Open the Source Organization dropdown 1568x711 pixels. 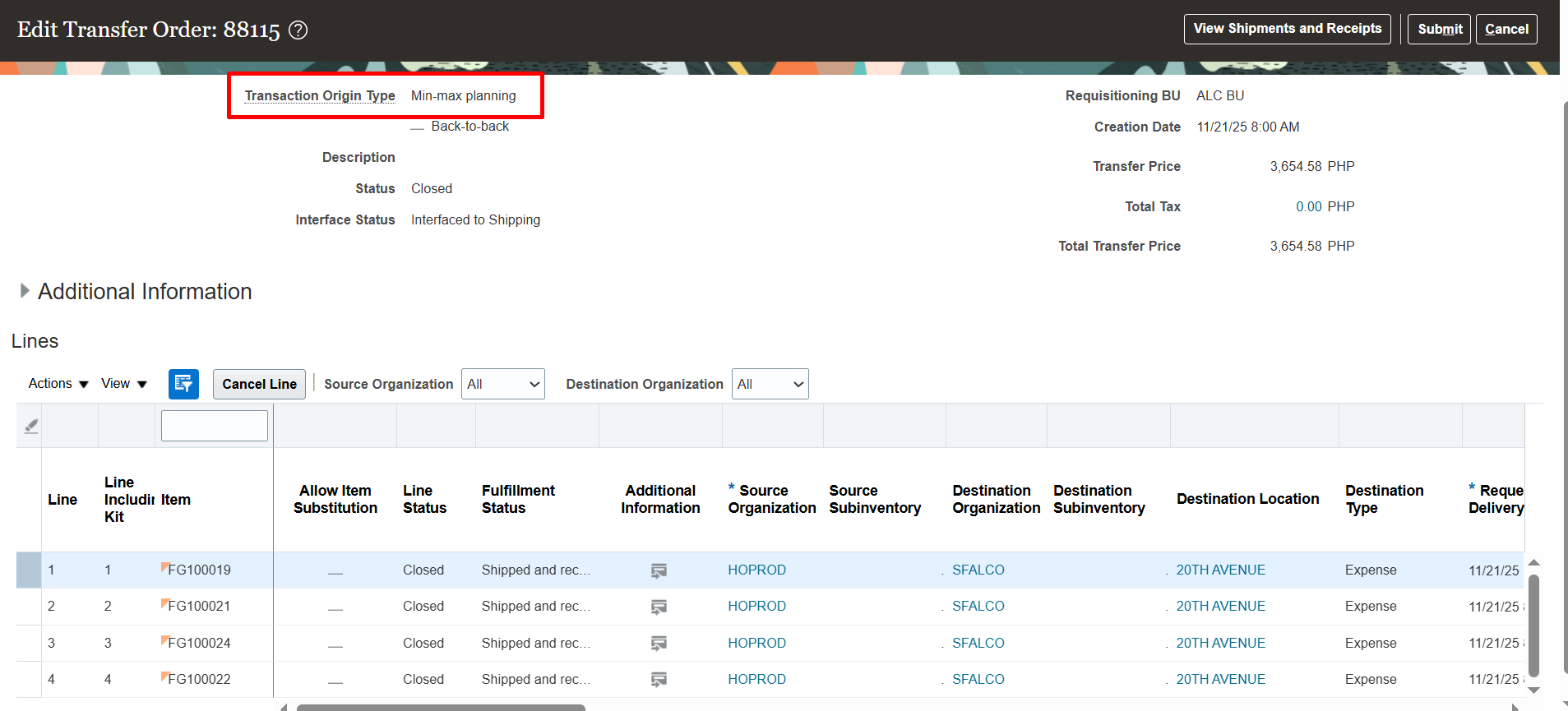[502, 384]
